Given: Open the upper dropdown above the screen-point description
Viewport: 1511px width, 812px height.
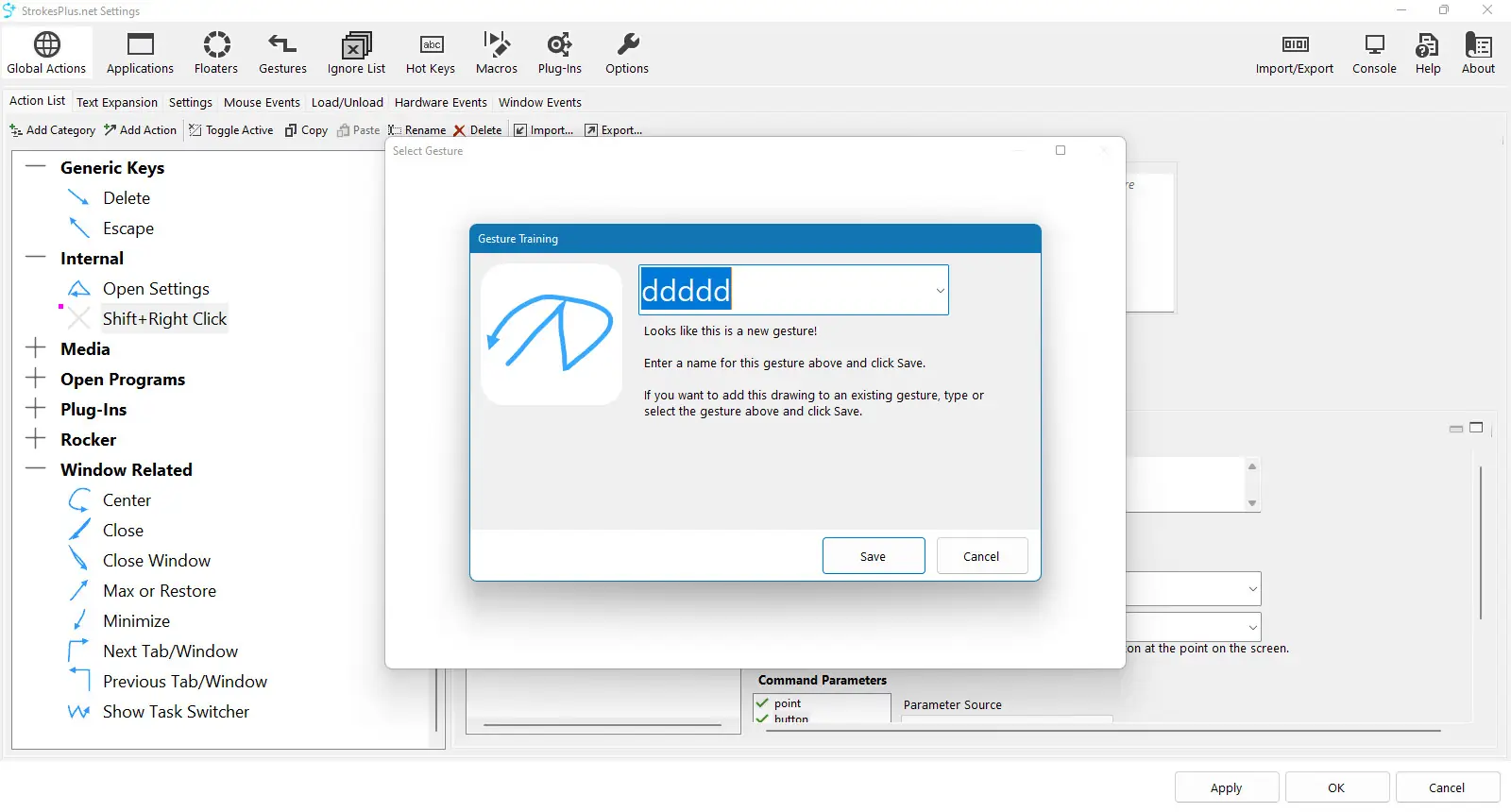Looking at the screenshot, I should click(1252, 589).
